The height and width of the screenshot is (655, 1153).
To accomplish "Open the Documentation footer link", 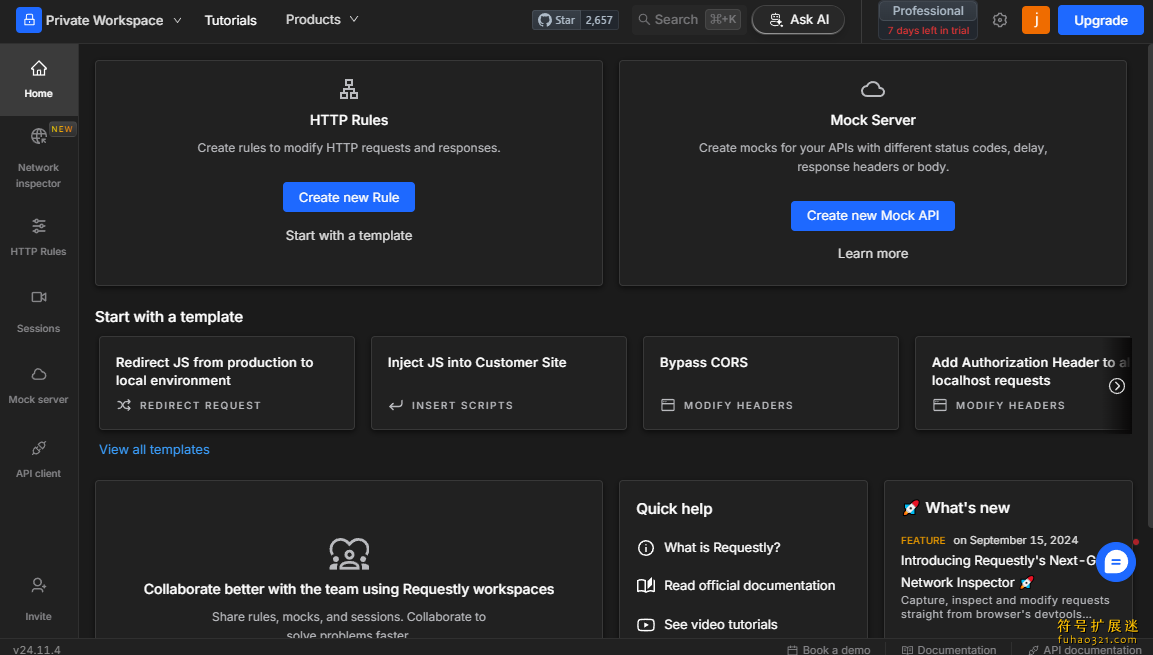I will (x=949, y=650).
